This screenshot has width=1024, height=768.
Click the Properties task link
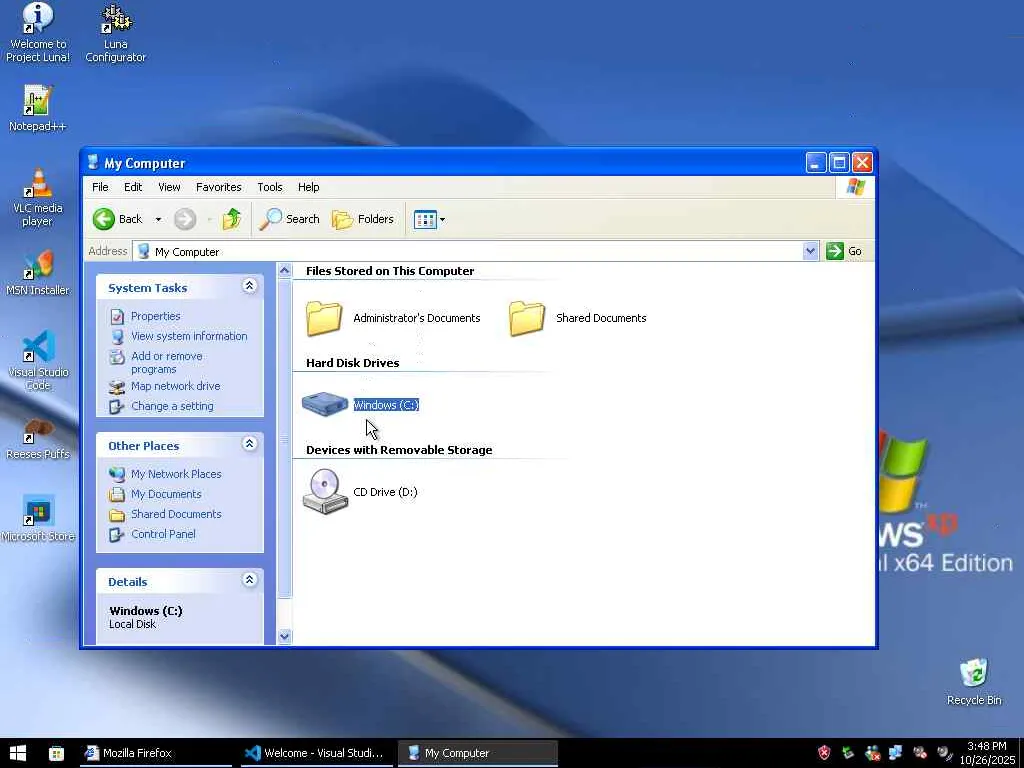point(155,316)
